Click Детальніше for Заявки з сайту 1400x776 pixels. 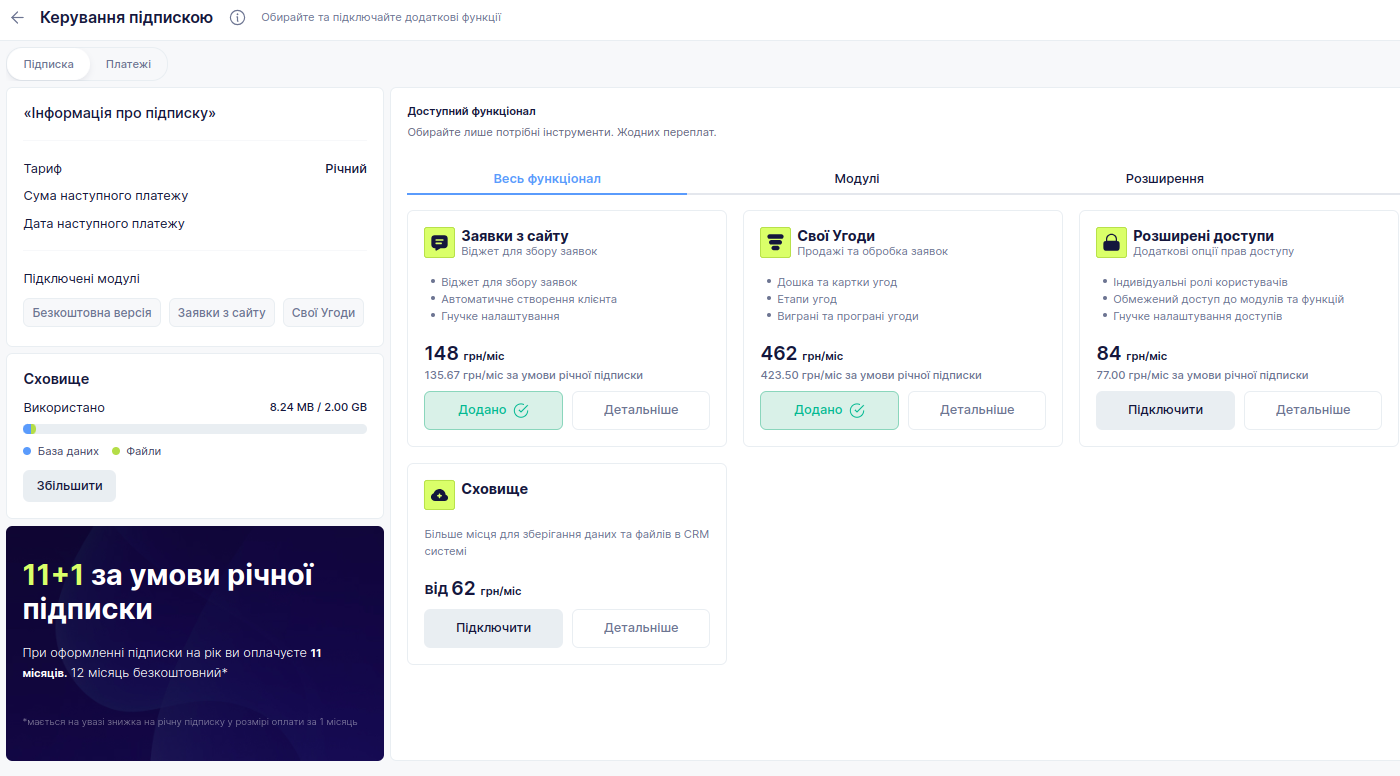(641, 410)
